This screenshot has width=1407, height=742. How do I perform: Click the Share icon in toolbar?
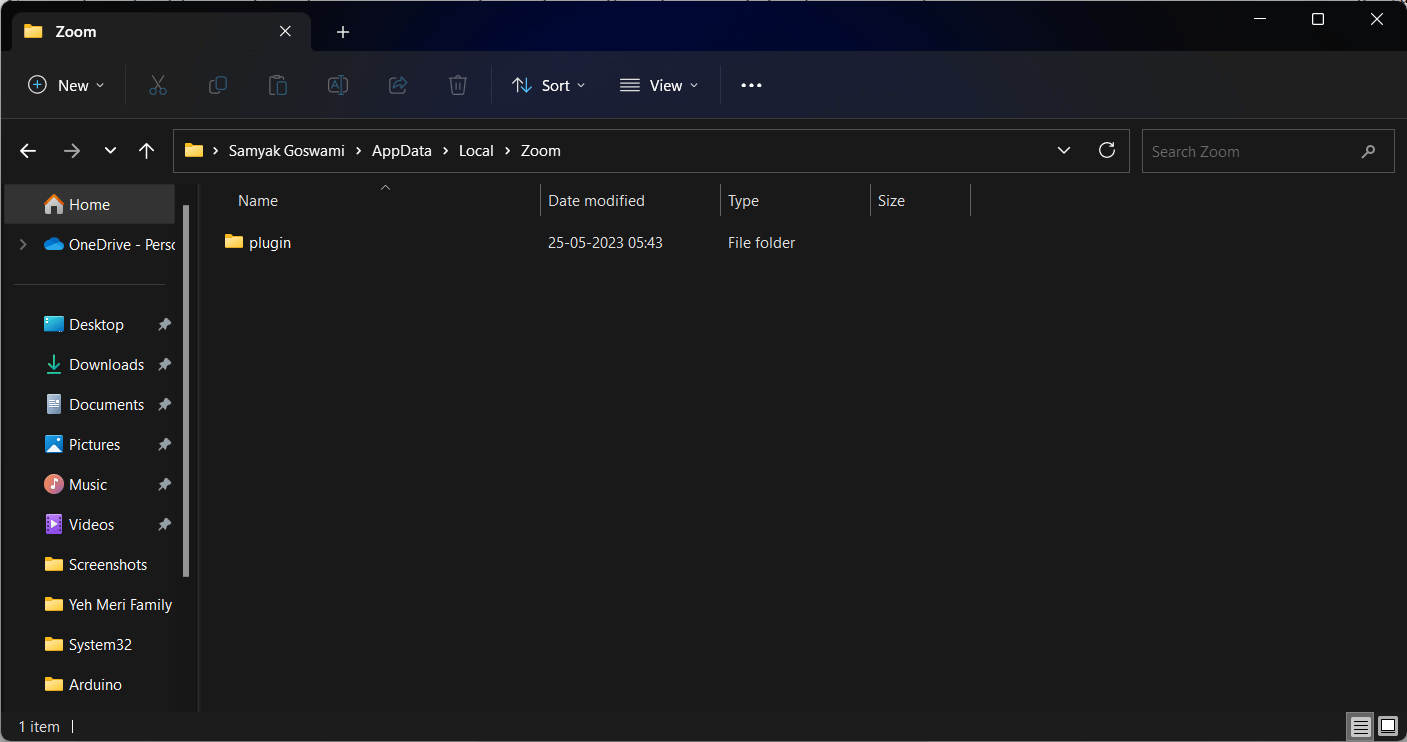(398, 86)
